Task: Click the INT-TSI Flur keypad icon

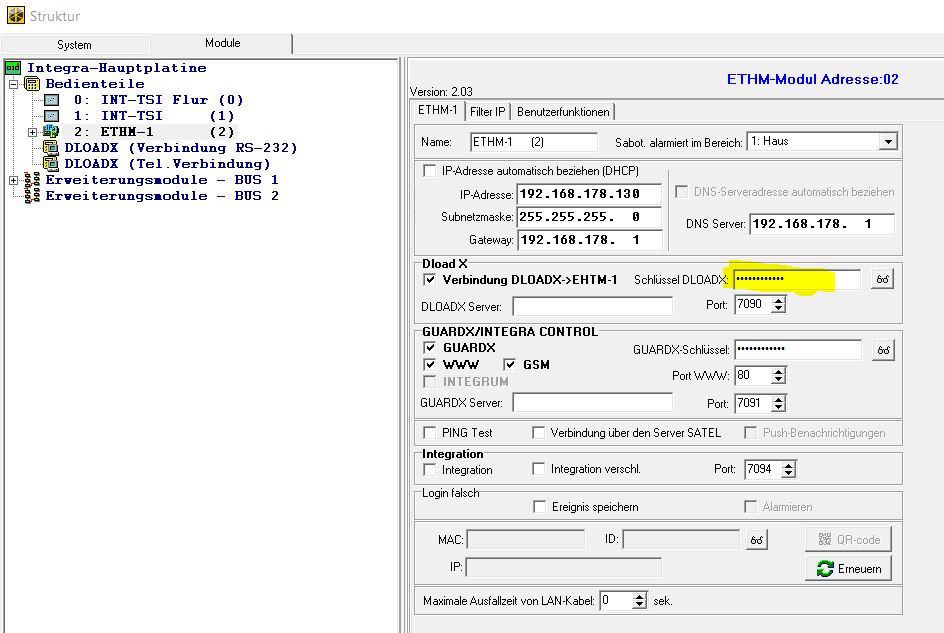Action: [x=51, y=100]
